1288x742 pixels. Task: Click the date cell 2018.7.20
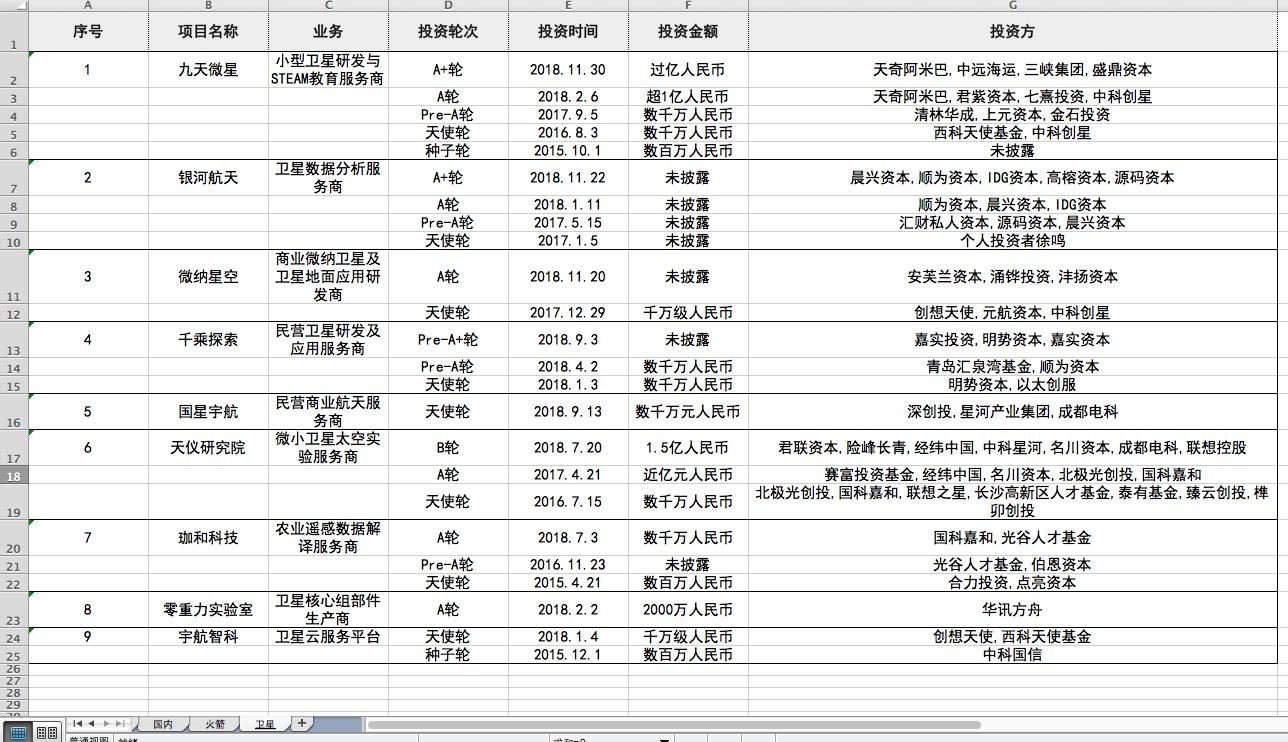(x=568, y=448)
